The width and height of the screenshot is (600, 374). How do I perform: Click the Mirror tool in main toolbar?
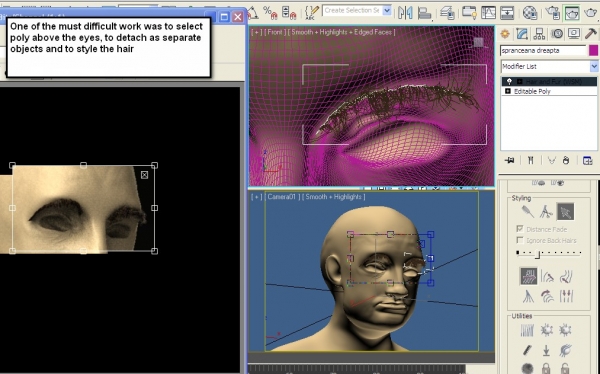[x=405, y=12]
